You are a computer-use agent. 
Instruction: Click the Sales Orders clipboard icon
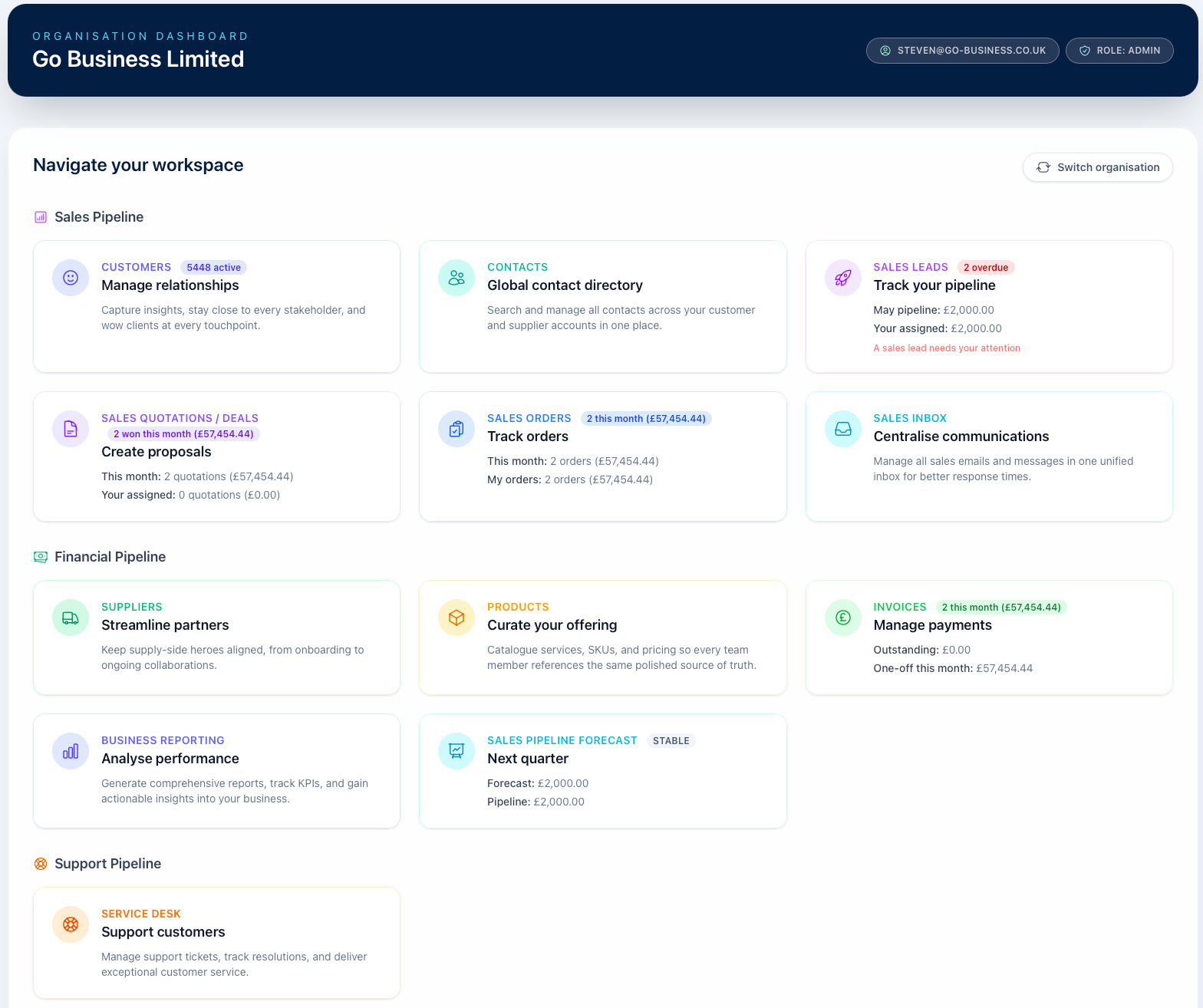[x=456, y=429]
